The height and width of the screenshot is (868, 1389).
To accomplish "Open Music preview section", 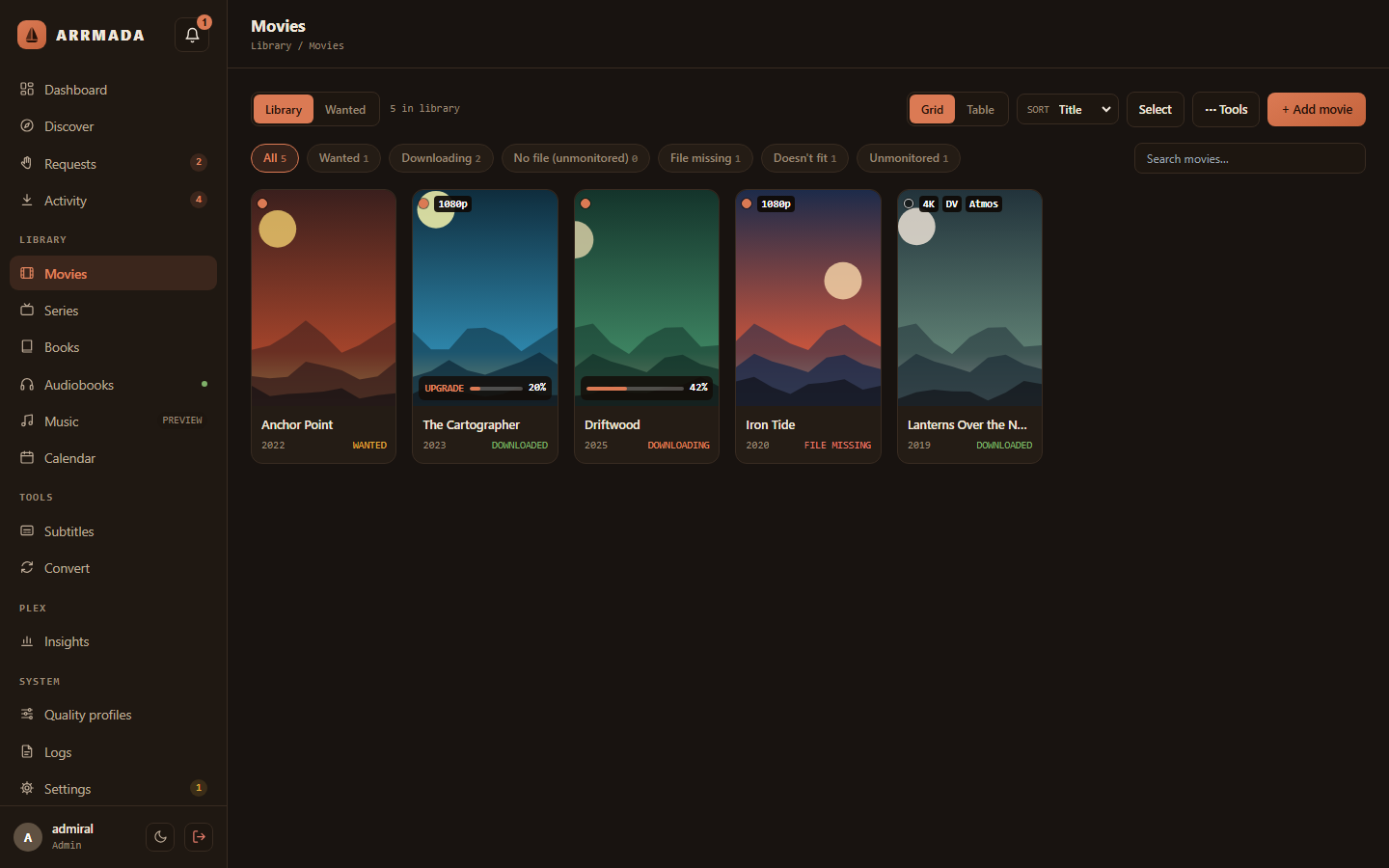I will pos(113,421).
